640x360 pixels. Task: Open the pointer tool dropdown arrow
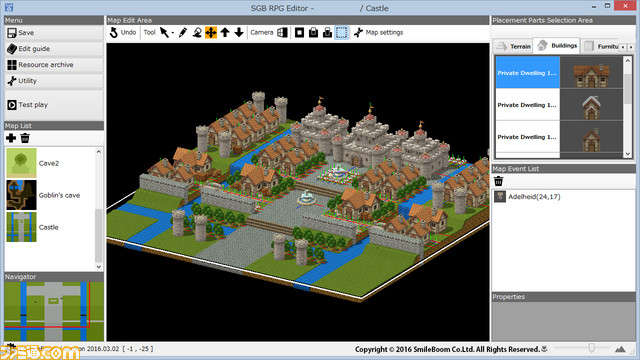173,33
